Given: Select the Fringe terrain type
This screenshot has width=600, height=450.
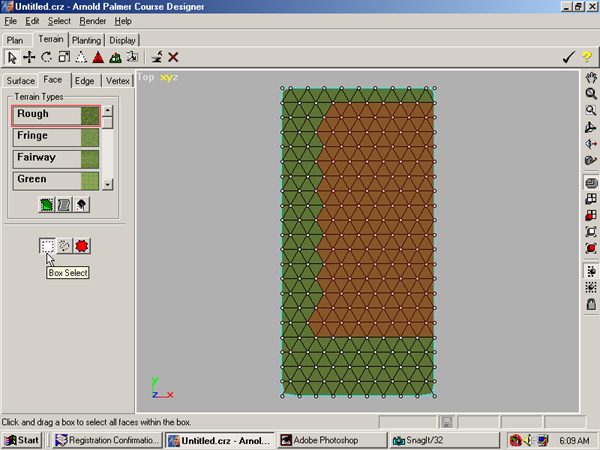Looking at the screenshot, I should click(x=56, y=137).
